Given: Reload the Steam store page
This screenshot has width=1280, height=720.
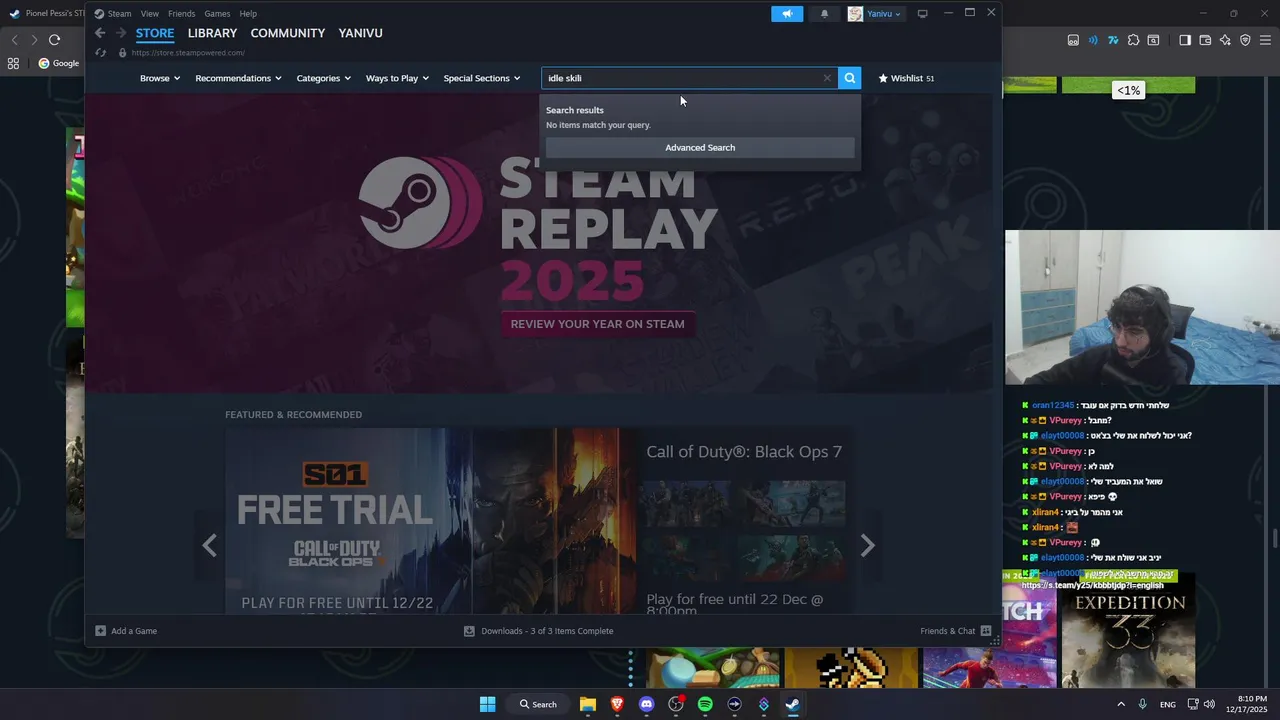Looking at the screenshot, I should tap(100, 52).
